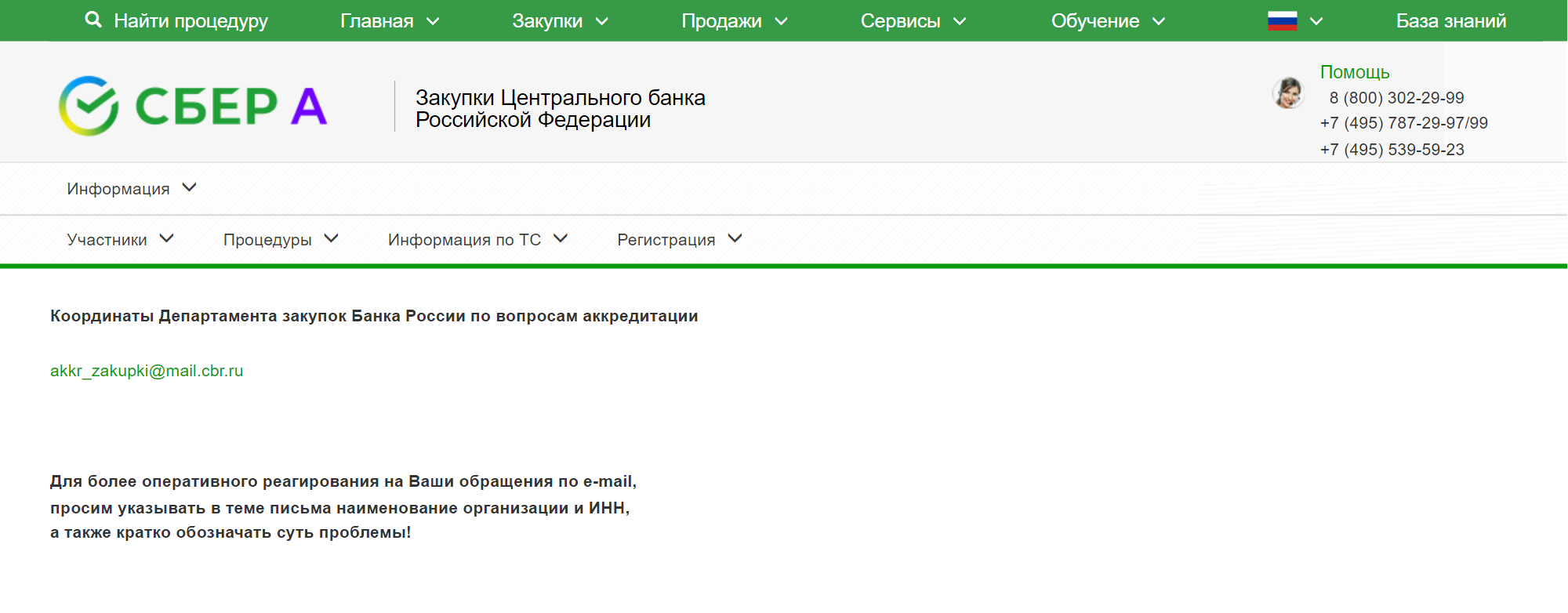This screenshot has height=613, width=1568.
Task: Open the Процедуры menu
Action: point(267,240)
